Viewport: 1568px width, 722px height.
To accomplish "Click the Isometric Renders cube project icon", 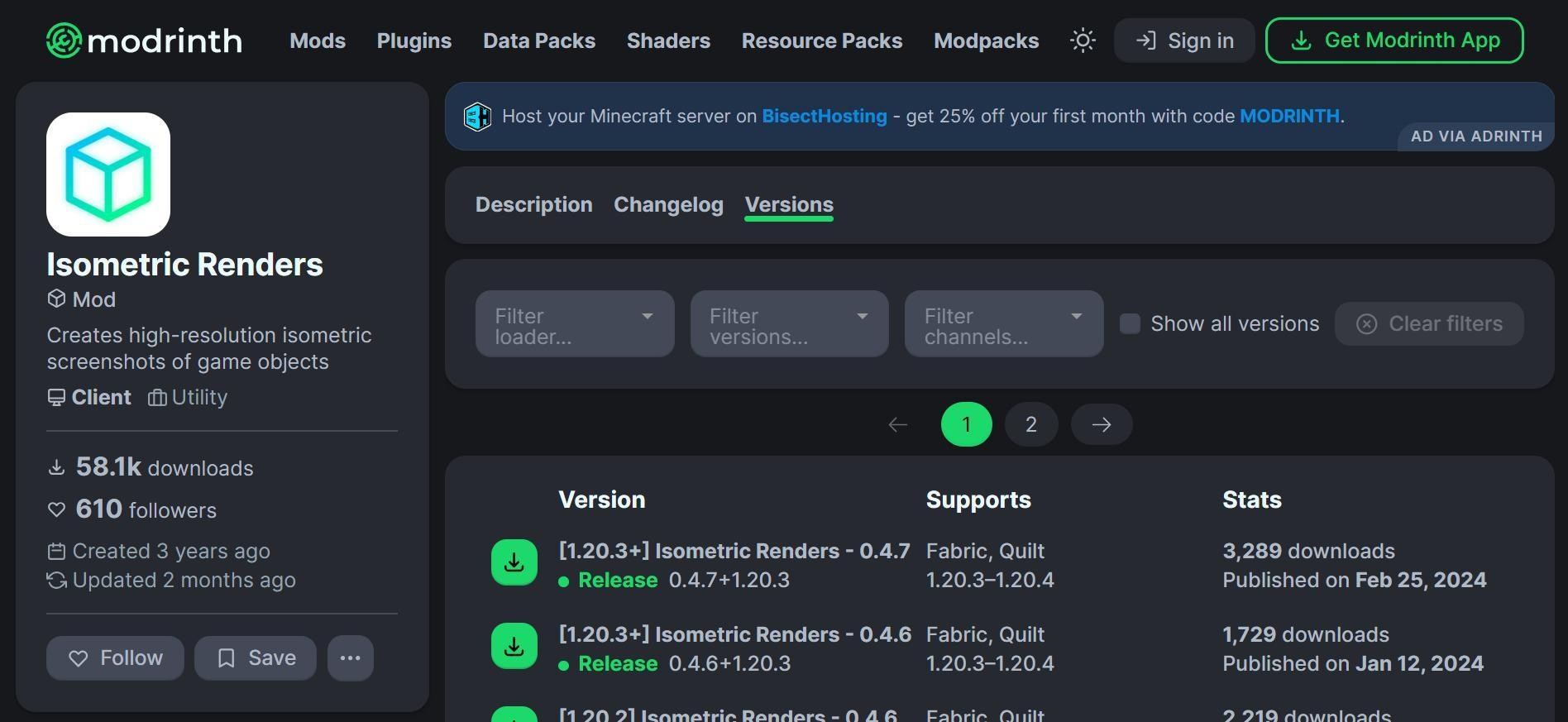I will 108,175.
